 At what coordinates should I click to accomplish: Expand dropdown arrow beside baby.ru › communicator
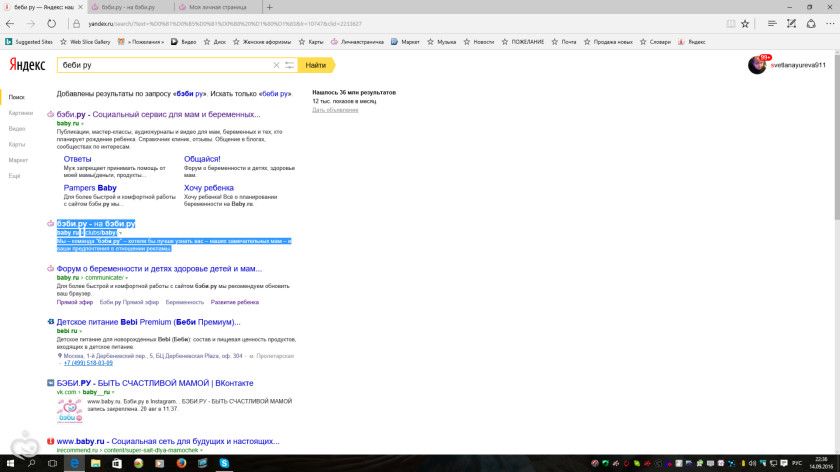126,278
